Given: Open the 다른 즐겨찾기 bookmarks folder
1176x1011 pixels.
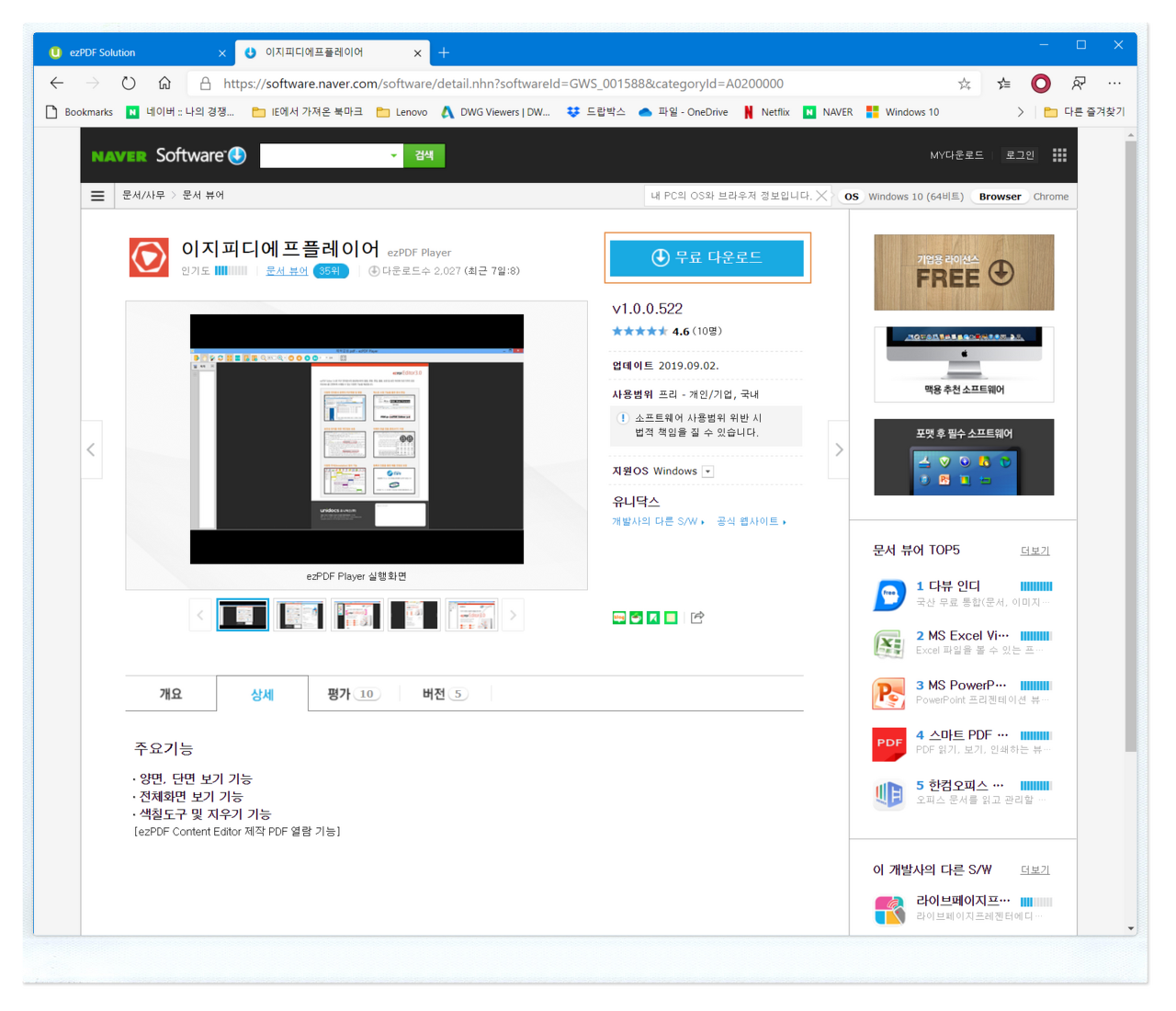Looking at the screenshot, I should [1084, 112].
